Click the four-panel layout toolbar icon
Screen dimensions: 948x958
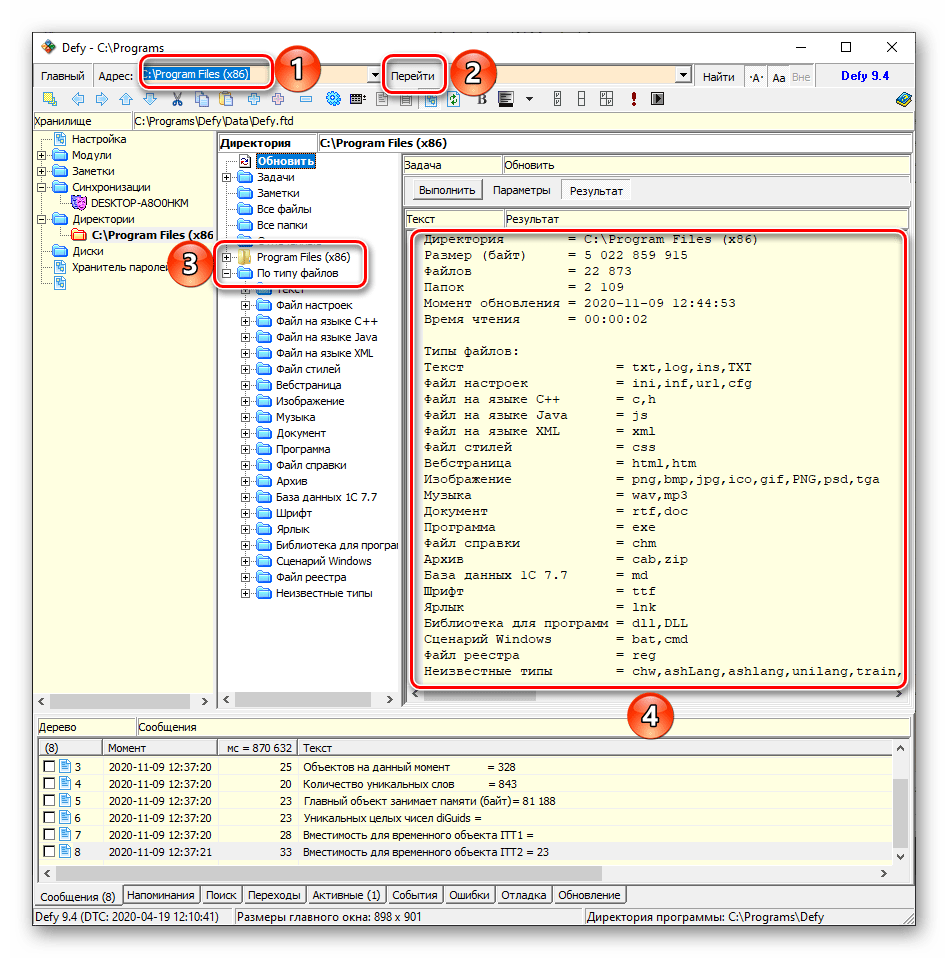pyautogui.click(x=607, y=99)
